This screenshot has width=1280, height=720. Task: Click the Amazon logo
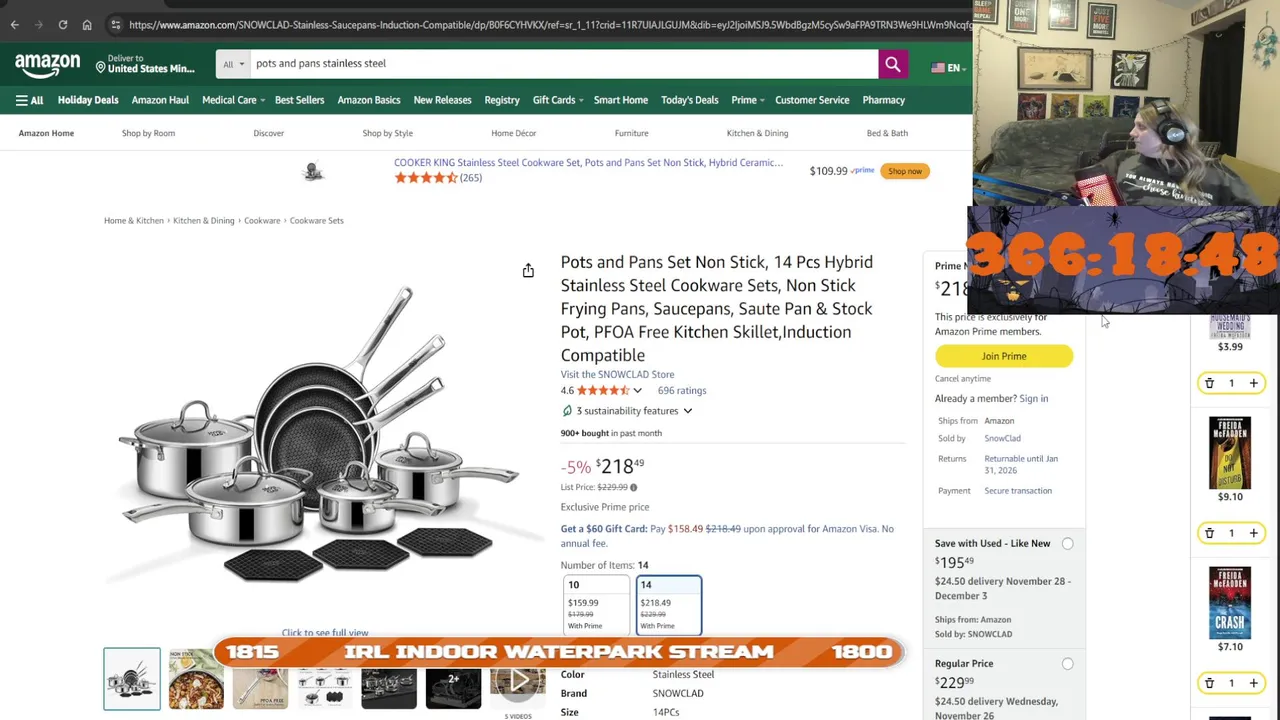[47, 65]
